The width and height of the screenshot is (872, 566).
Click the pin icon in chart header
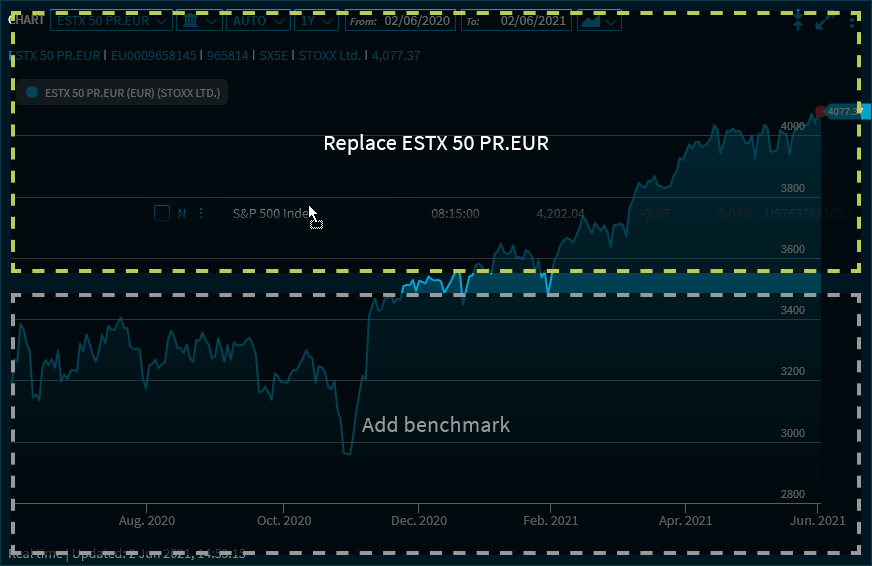pos(798,21)
